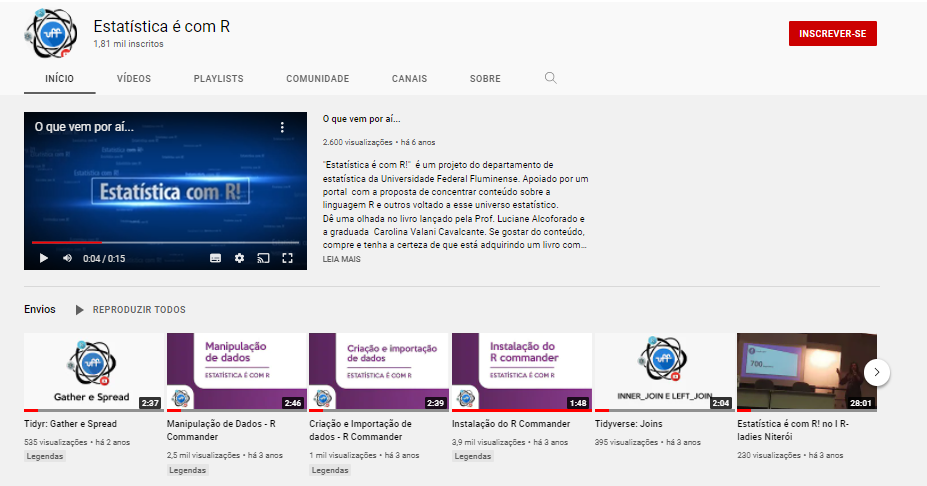Open the Manipulação de dados thumbnail
Screen dimensions: 927x486
point(236,372)
